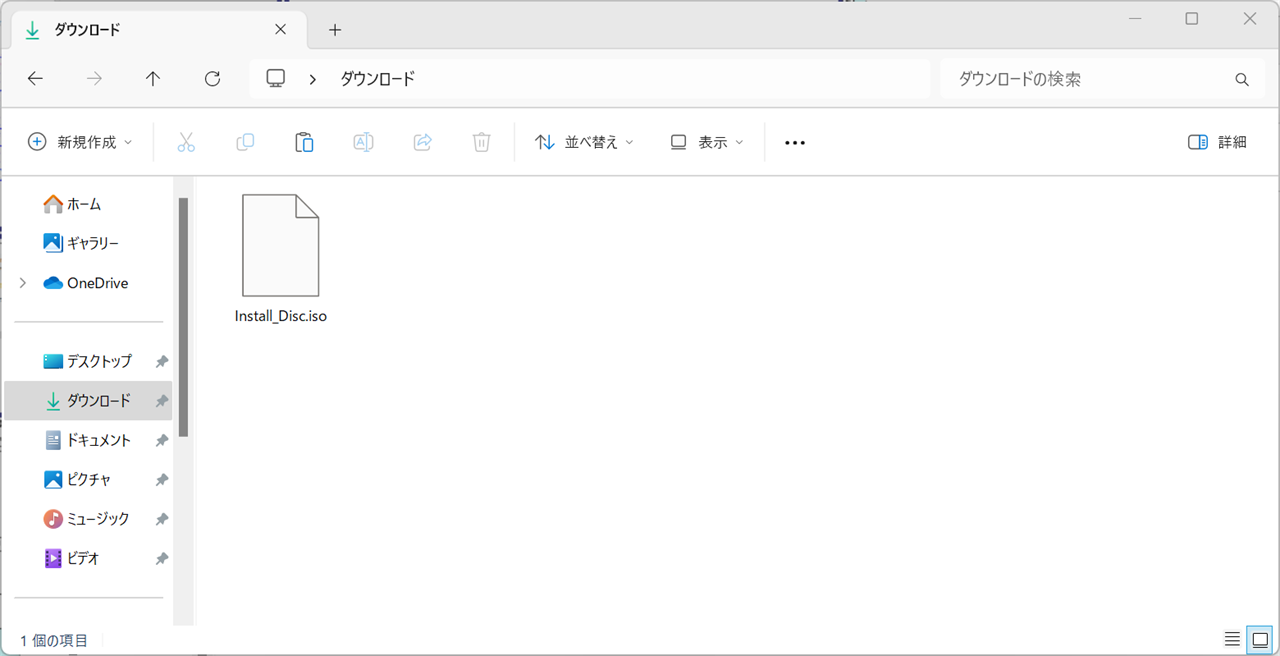Image resolution: width=1280 pixels, height=656 pixels.
Task: Click the Cut scissors icon
Action: [x=186, y=142]
